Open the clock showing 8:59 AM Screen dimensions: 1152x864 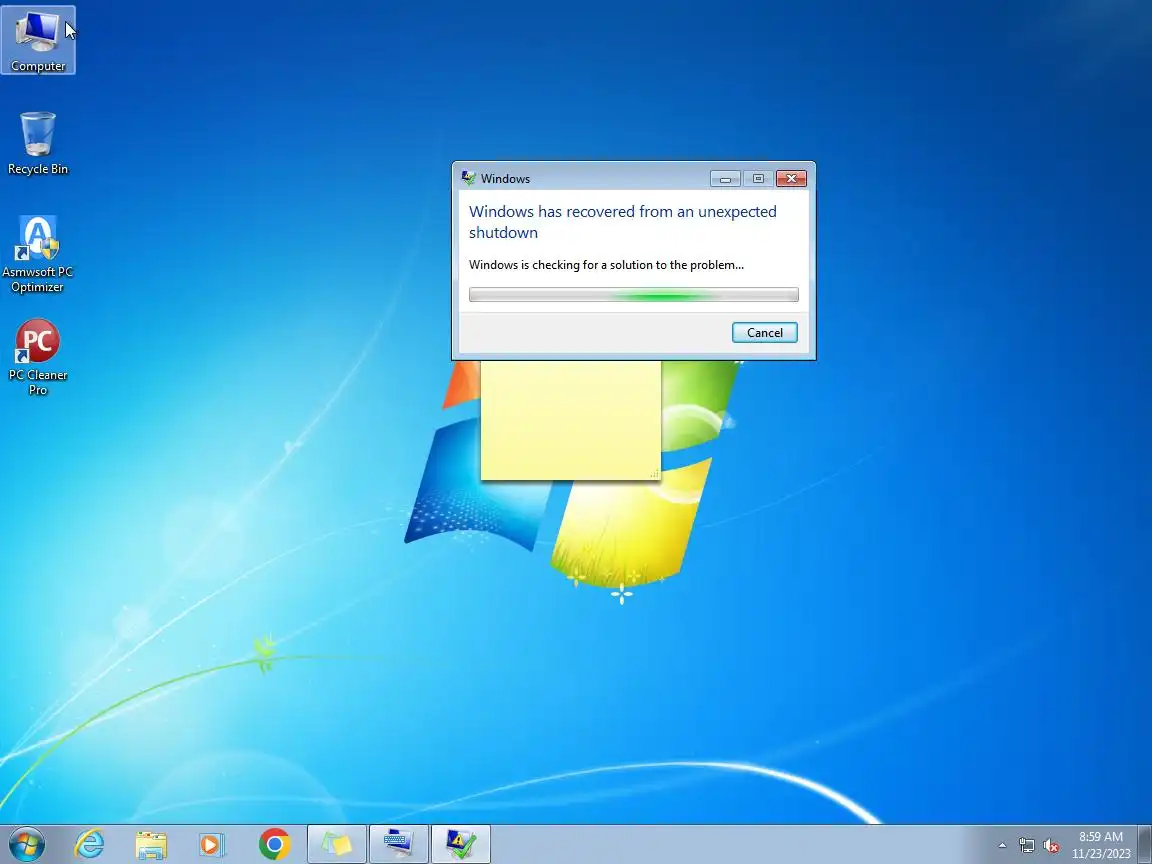tap(1101, 845)
